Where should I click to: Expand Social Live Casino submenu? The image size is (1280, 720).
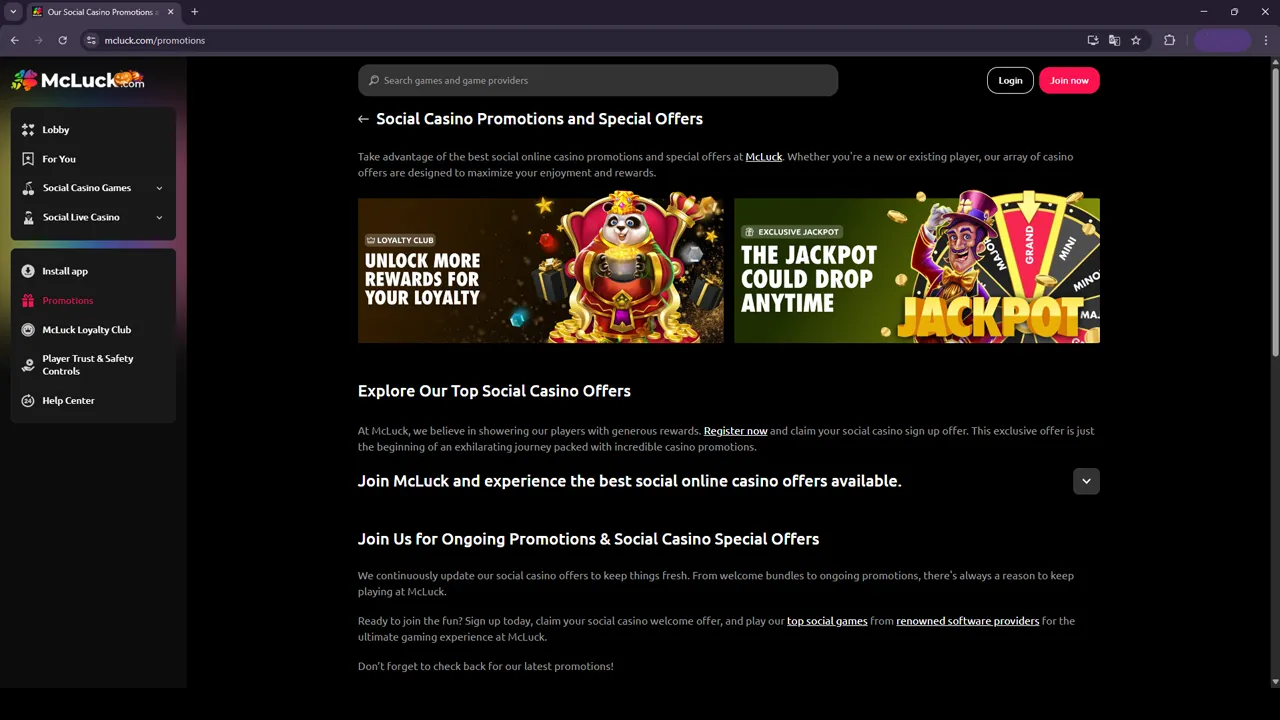click(159, 217)
